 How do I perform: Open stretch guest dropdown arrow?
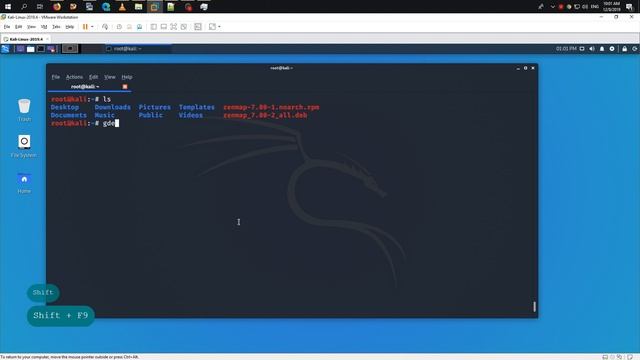(x=219, y=27)
